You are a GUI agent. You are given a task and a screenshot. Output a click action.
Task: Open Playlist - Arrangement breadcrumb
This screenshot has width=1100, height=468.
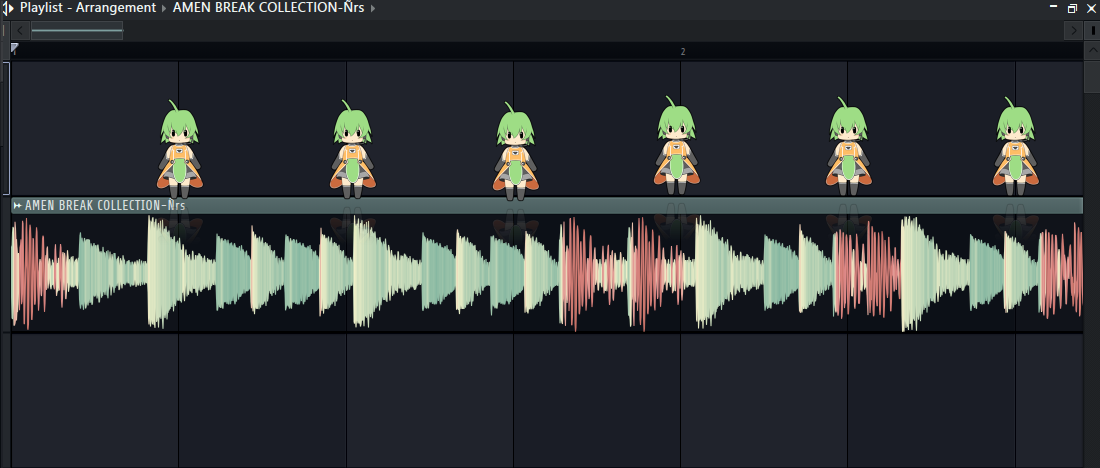88,8
